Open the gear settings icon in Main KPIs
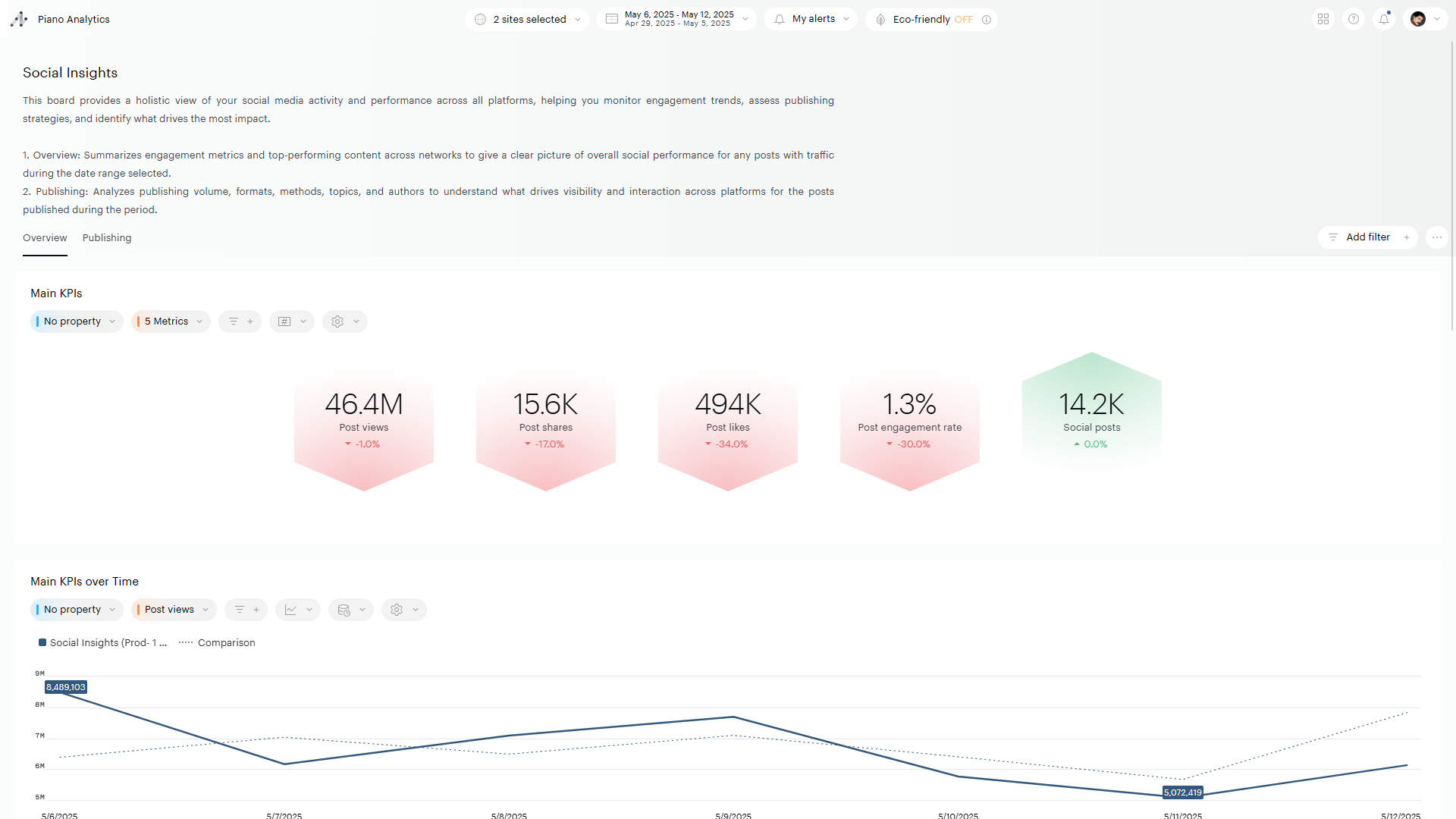1456x819 pixels. (338, 322)
